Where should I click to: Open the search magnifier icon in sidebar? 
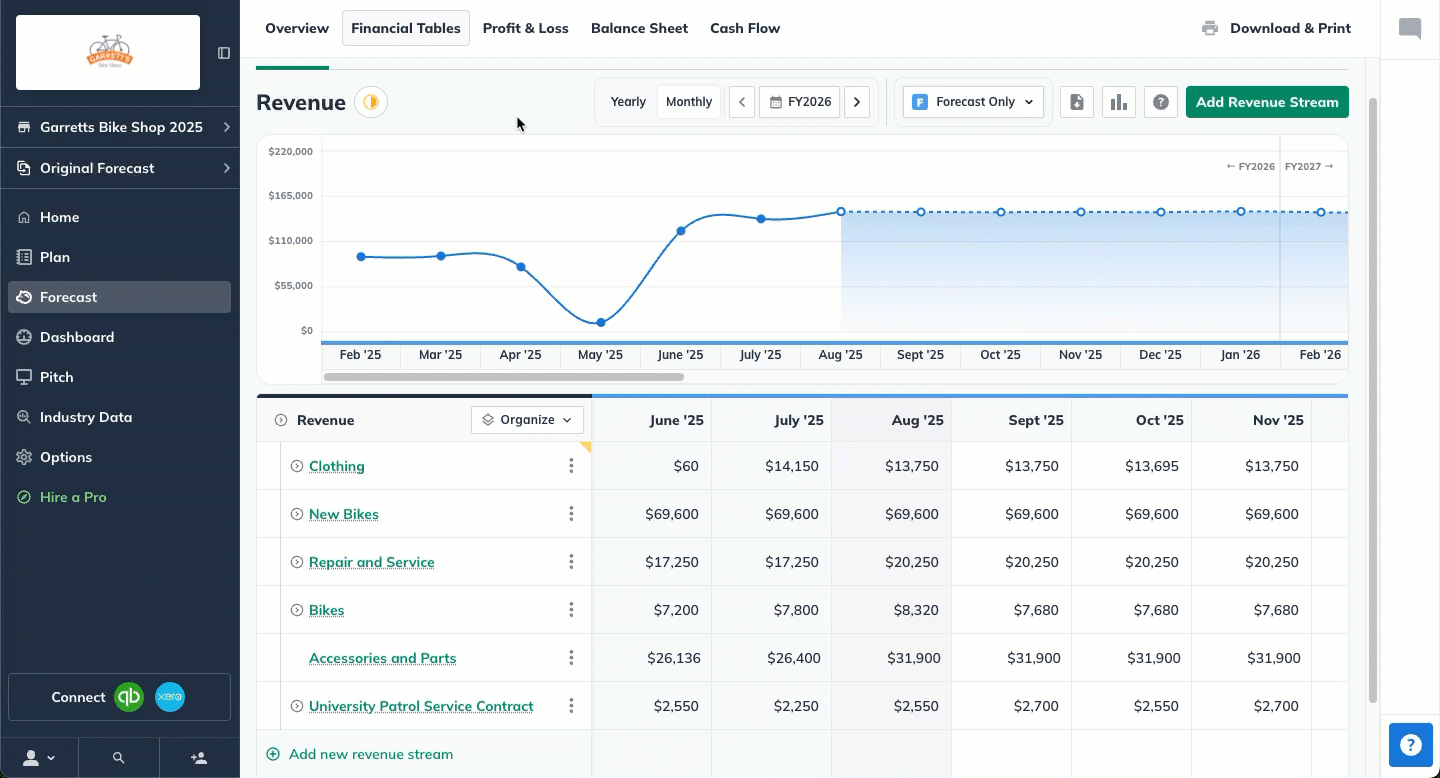click(x=119, y=758)
